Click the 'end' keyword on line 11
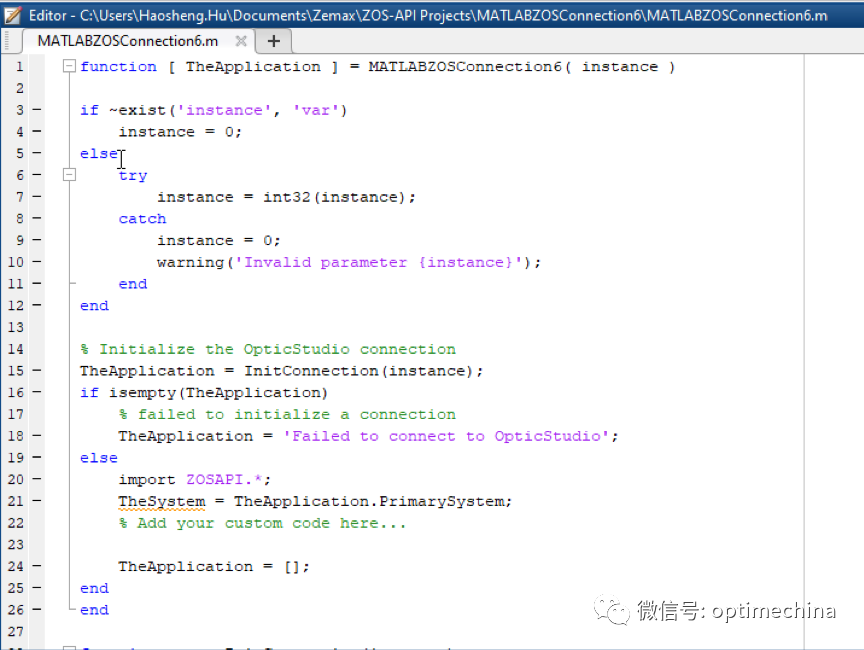 [x=133, y=284]
